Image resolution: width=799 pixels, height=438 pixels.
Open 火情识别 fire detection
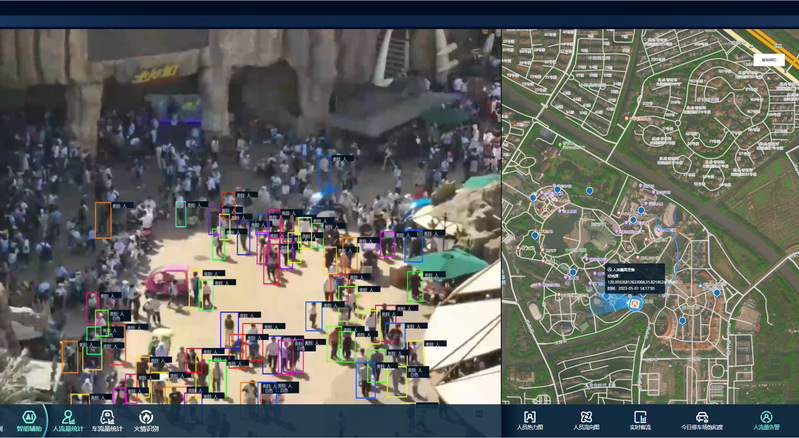click(x=146, y=418)
